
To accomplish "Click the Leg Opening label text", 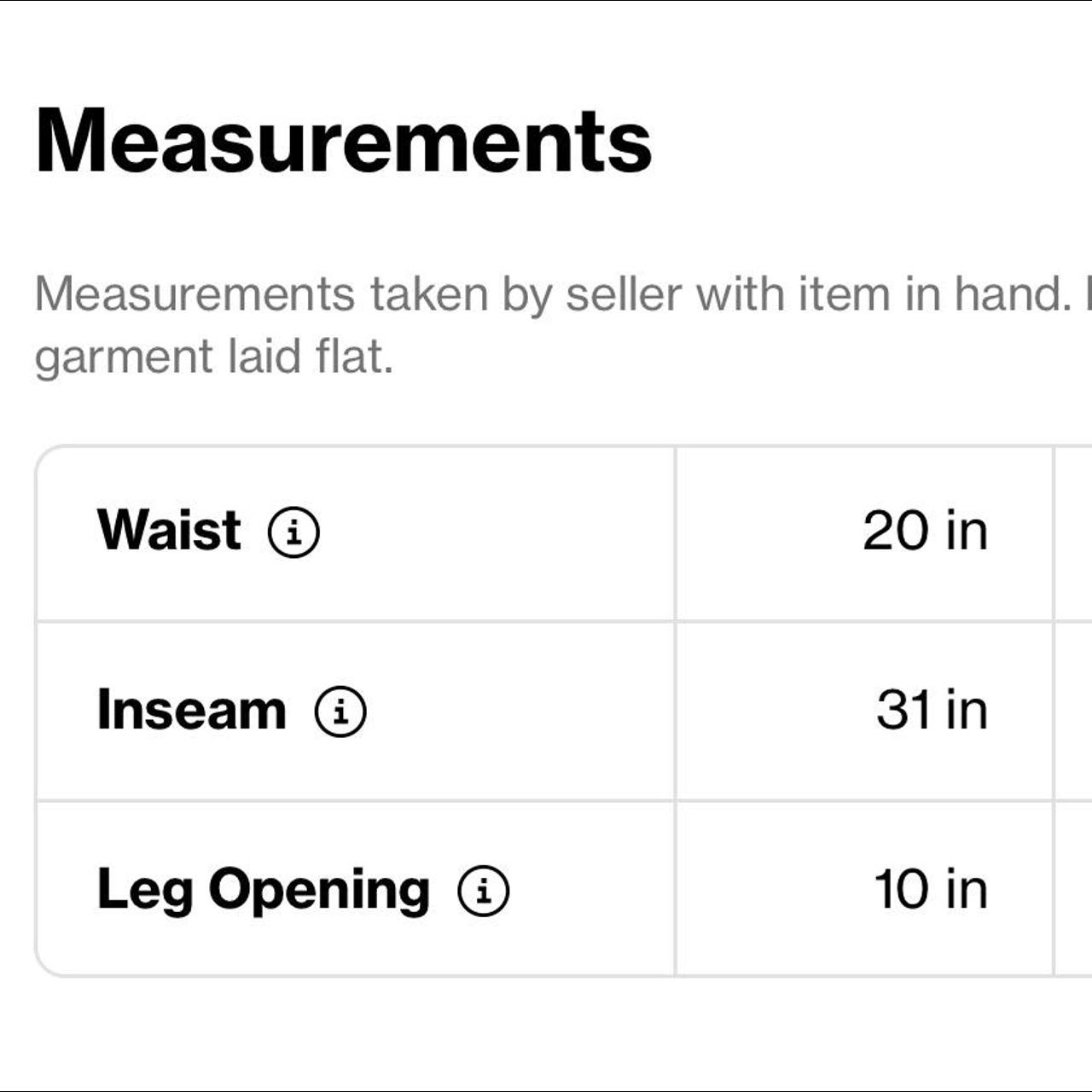I will (263, 890).
